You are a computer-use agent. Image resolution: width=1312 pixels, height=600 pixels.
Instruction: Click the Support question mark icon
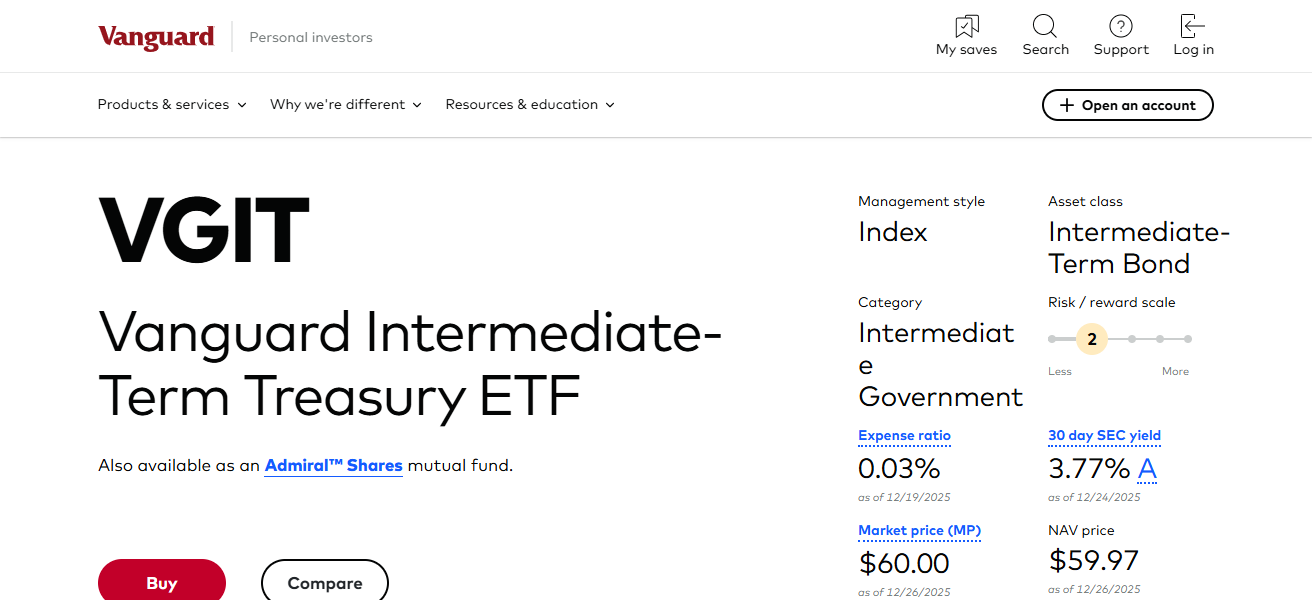(1120, 26)
